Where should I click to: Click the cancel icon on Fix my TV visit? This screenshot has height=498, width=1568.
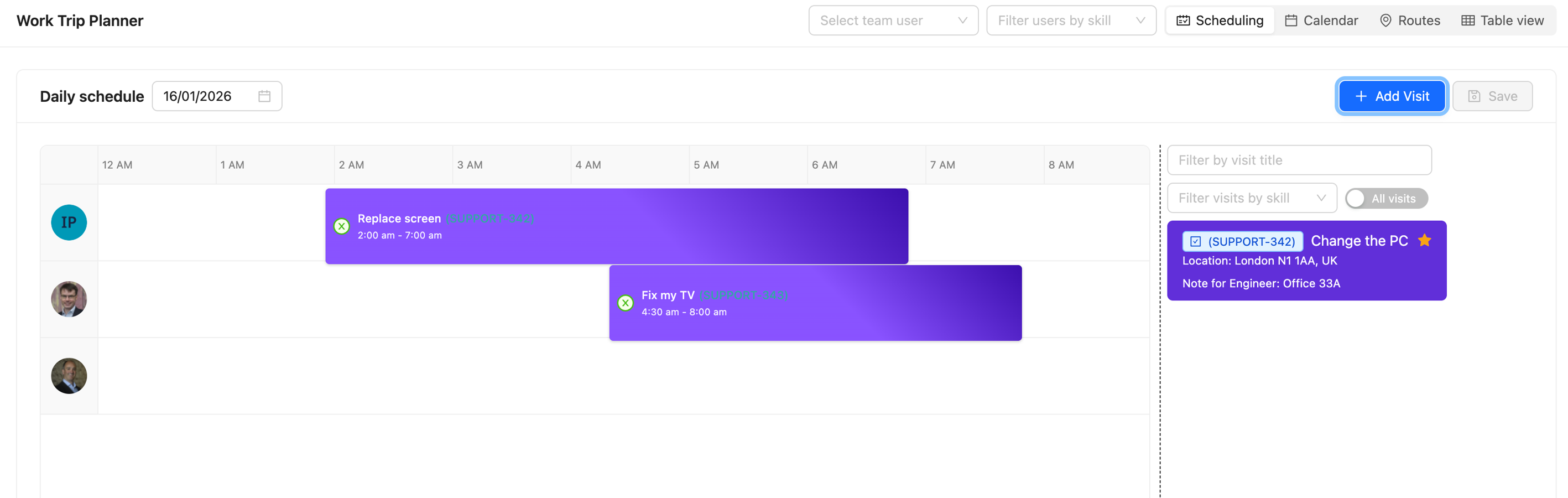click(625, 303)
